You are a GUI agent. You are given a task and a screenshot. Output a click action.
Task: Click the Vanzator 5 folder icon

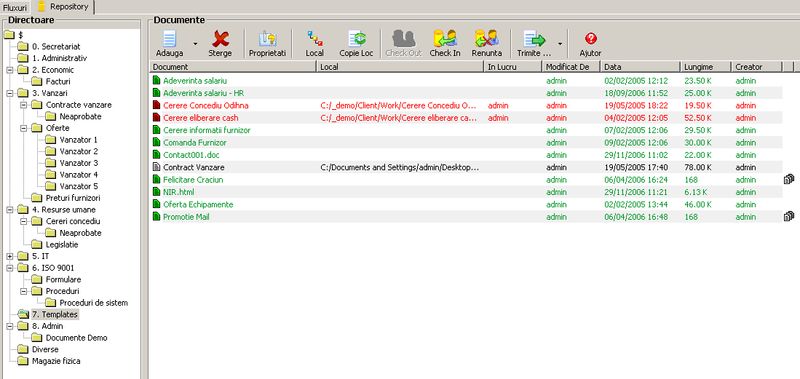(x=51, y=186)
